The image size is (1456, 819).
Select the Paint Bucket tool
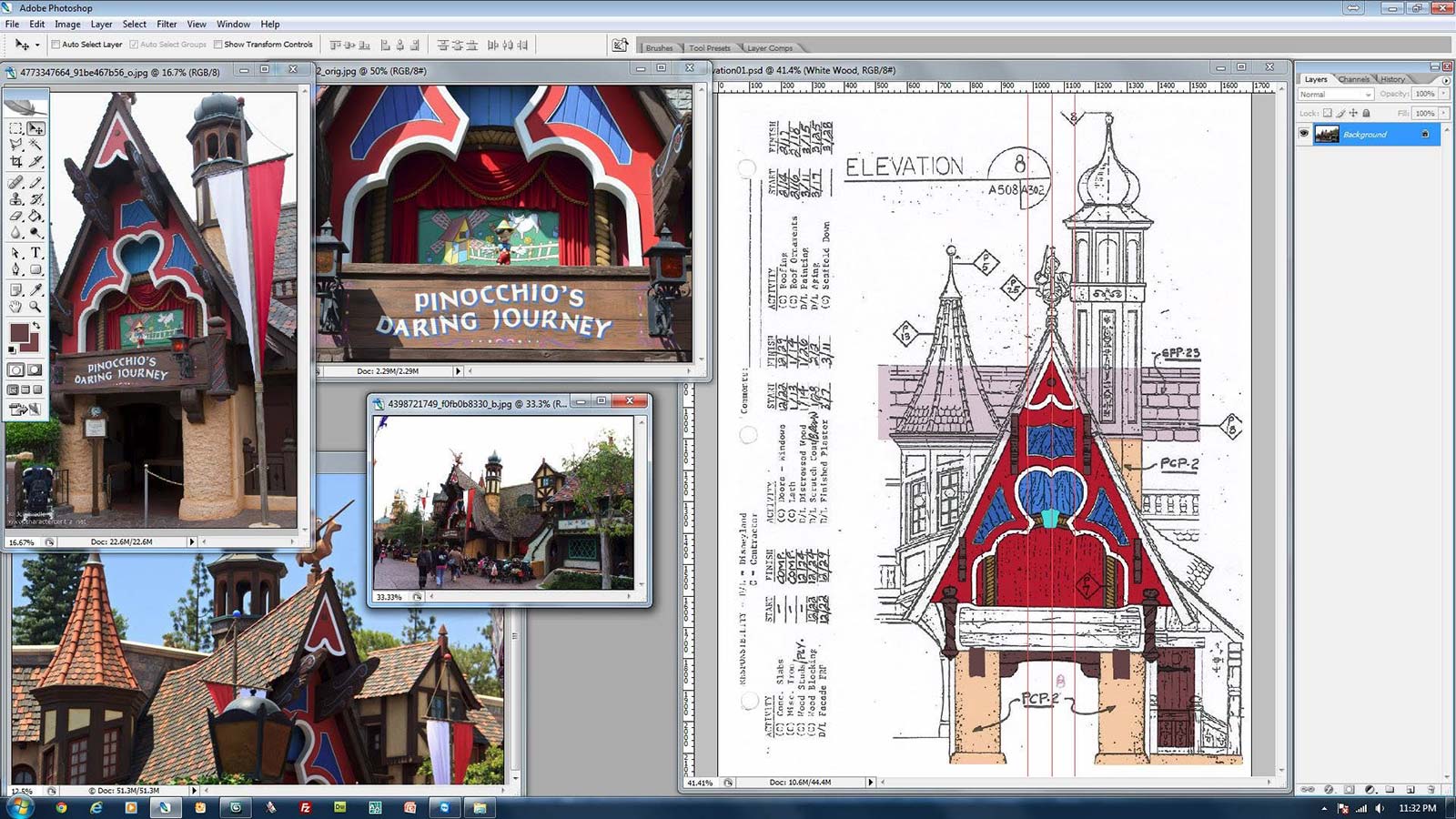(x=35, y=216)
